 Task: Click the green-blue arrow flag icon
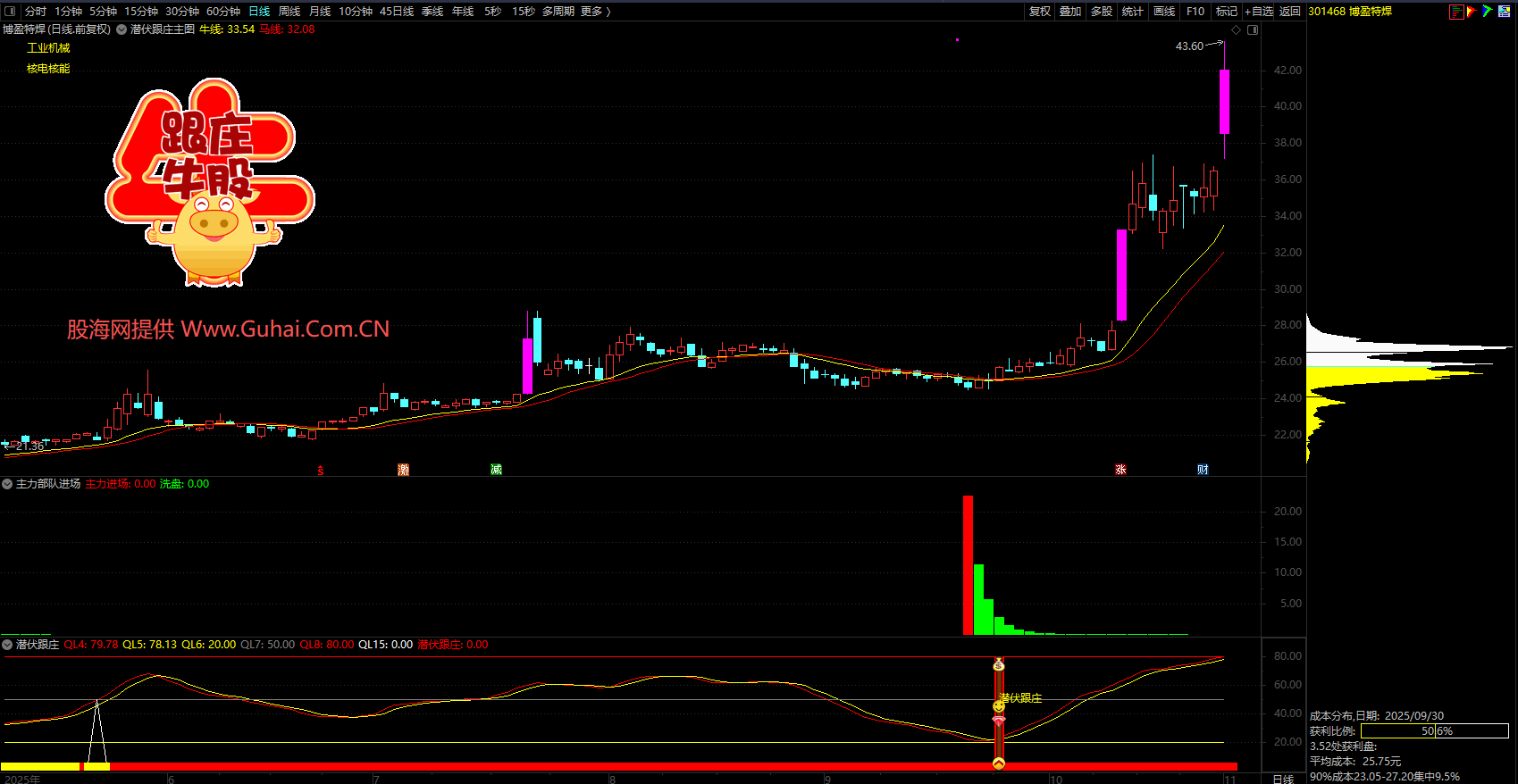click(x=1487, y=12)
